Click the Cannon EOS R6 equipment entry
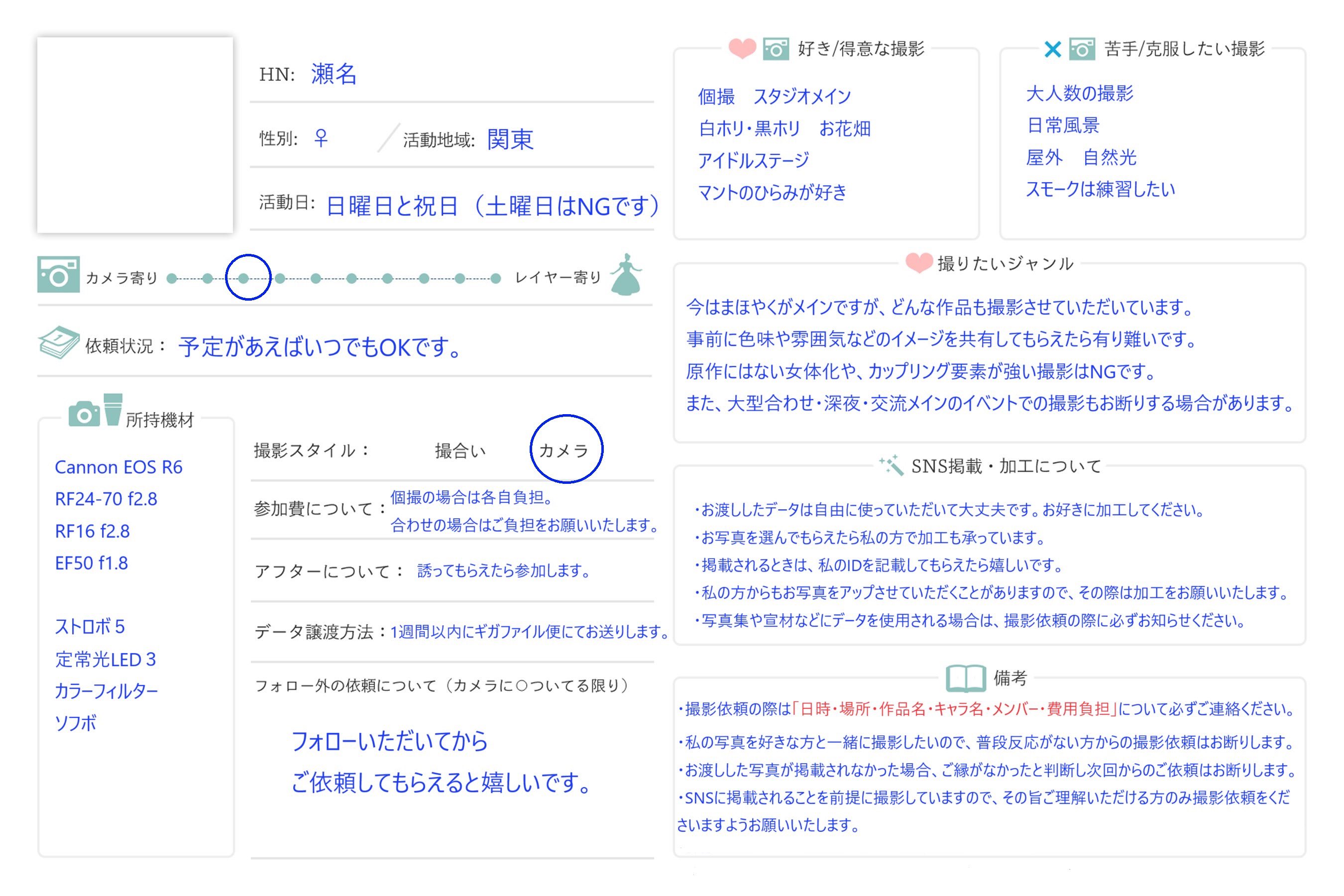 point(118,467)
